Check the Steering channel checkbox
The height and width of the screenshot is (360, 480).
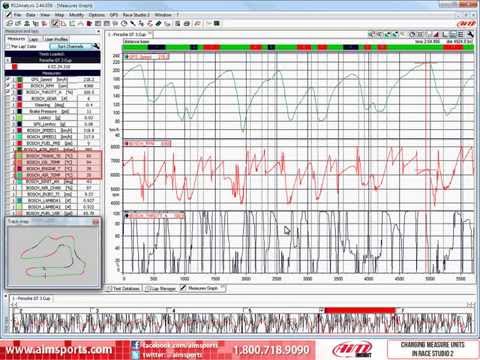(x=8, y=105)
